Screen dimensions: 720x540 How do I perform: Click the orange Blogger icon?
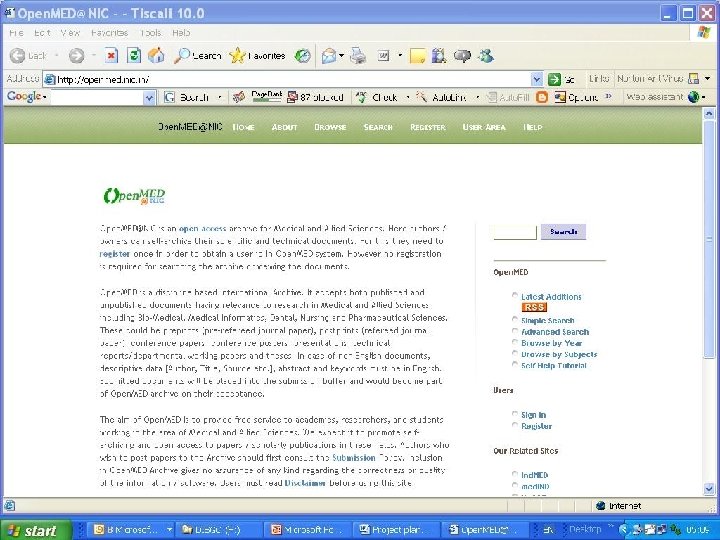pyautogui.click(x=542, y=97)
